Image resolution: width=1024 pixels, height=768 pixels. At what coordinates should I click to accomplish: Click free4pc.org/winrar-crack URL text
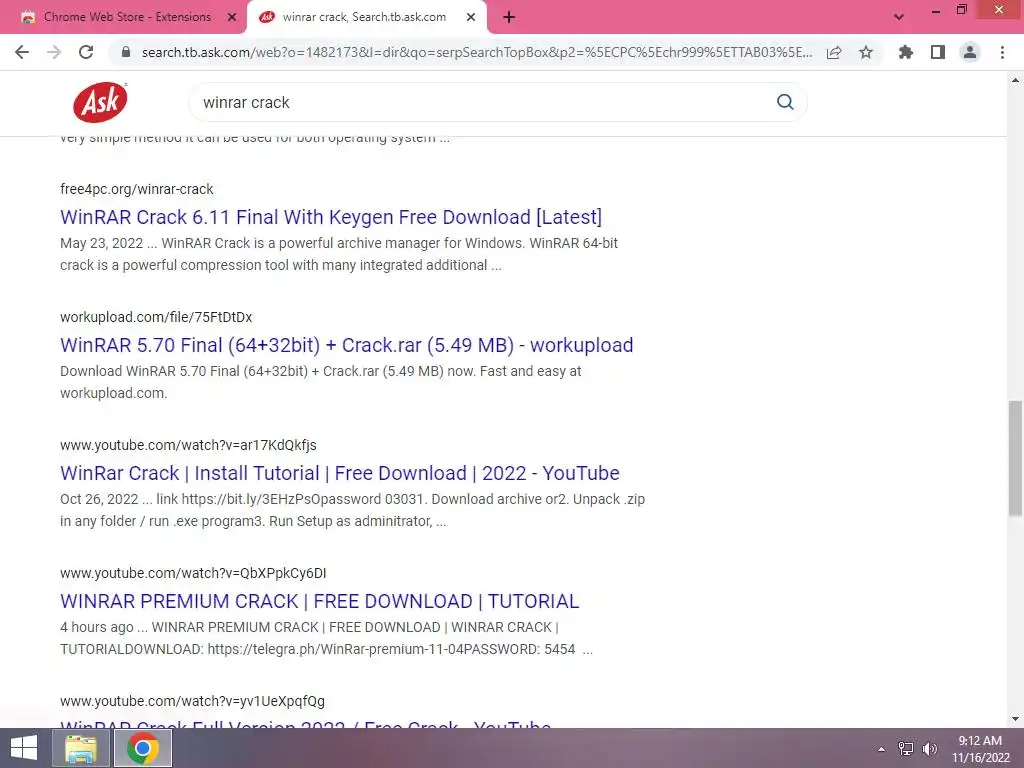(x=136, y=189)
